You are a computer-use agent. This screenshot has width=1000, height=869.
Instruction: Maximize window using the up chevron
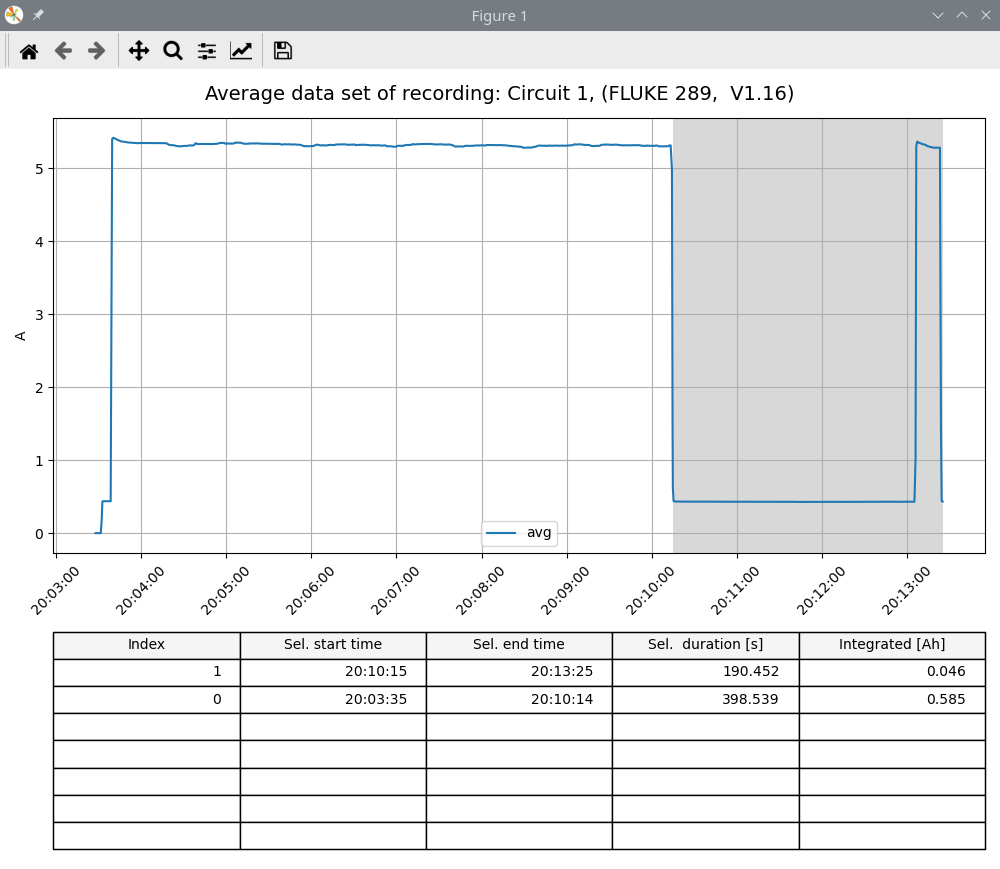[x=962, y=15]
